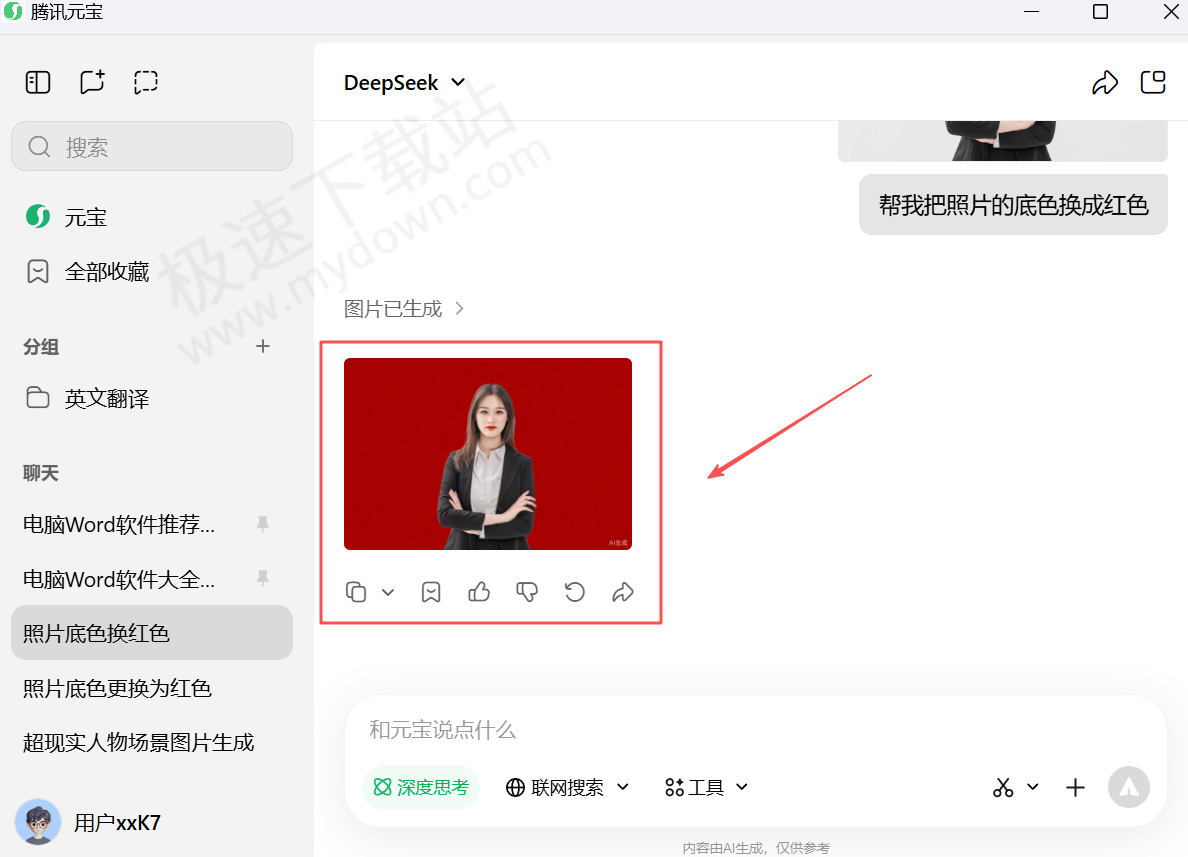The height and width of the screenshot is (857, 1188).
Task: Copy the generated image
Action: coord(356,592)
